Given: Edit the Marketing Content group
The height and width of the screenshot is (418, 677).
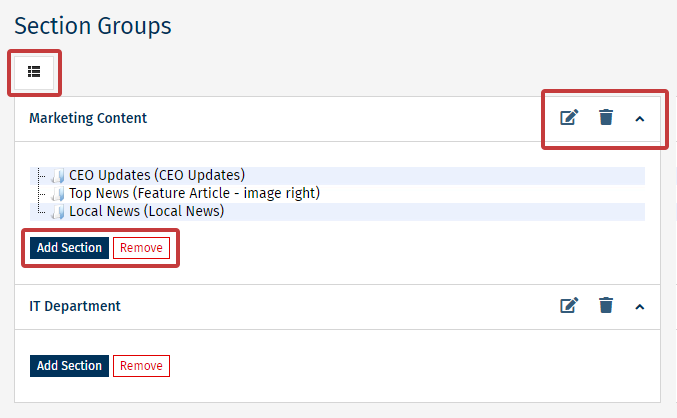Looking at the screenshot, I should point(569,118).
